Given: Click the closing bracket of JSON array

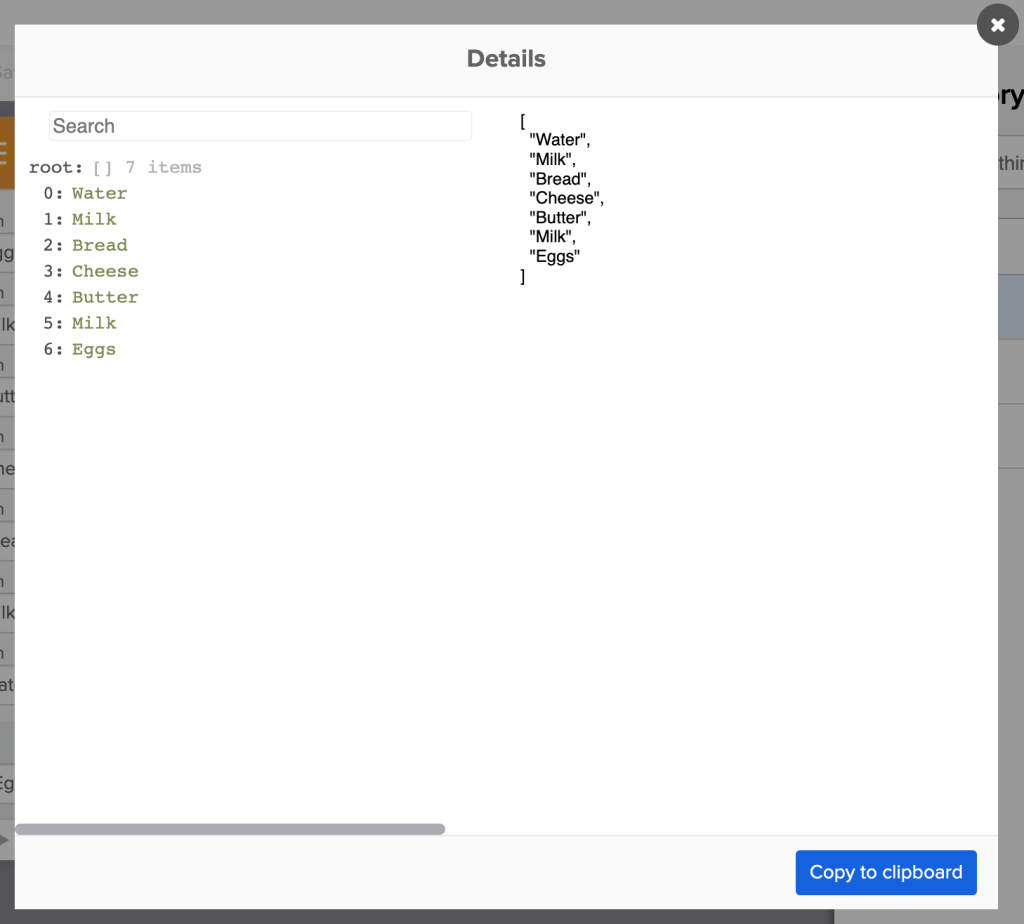Looking at the screenshot, I should point(523,277).
